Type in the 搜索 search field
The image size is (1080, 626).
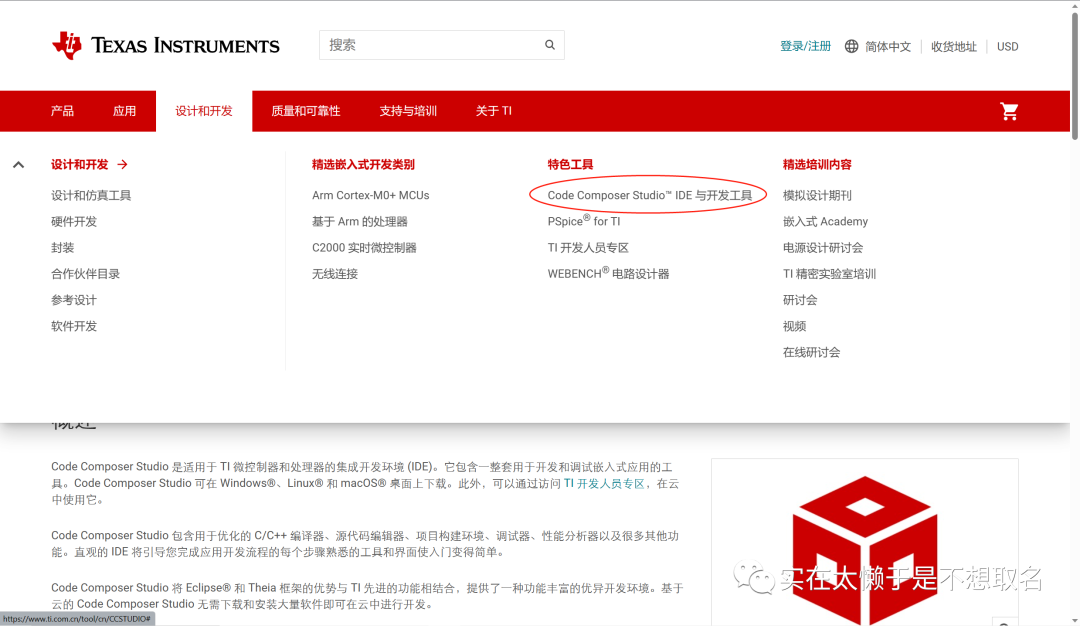[x=430, y=45]
